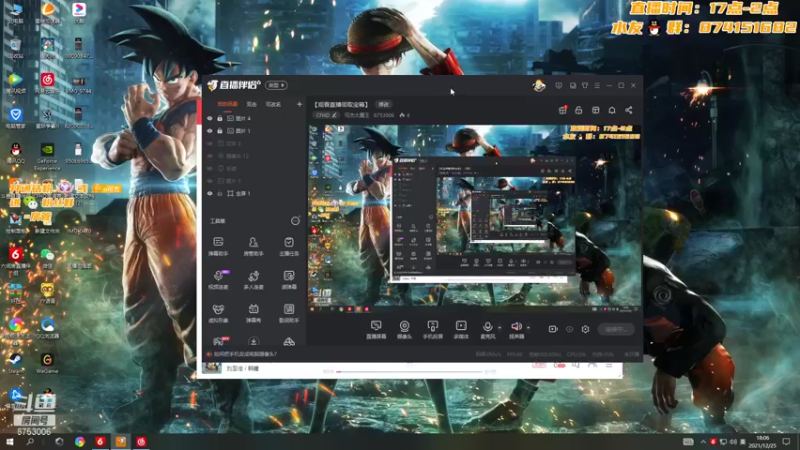Viewport: 800px width, 450px height.
Task: Toggle visibility of the 摄像头 12 layer
Action: pyautogui.click(x=210, y=156)
